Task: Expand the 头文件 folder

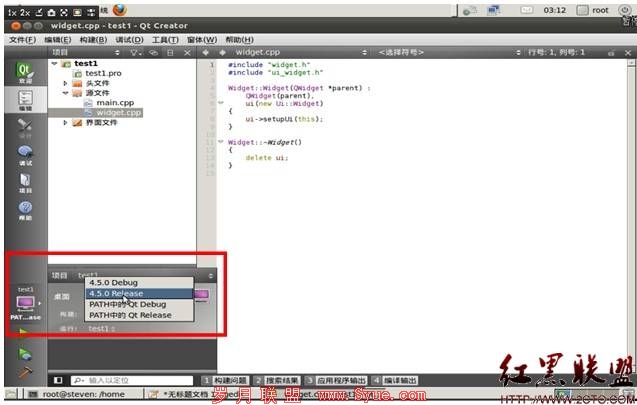Action: (65, 83)
